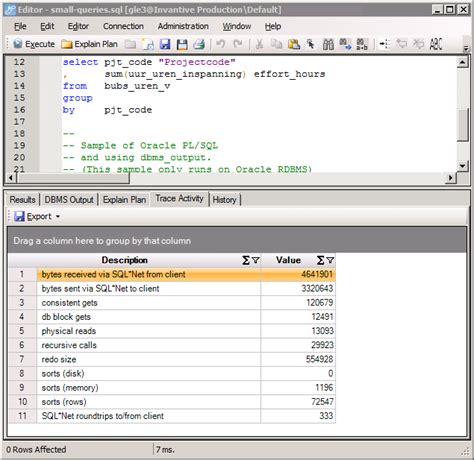Open the Value column filter funnel
Viewport: 474px width, 460px height.
[330, 260]
